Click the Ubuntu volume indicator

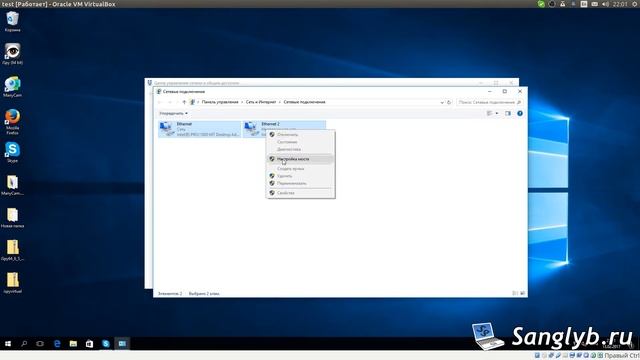point(605,4)
